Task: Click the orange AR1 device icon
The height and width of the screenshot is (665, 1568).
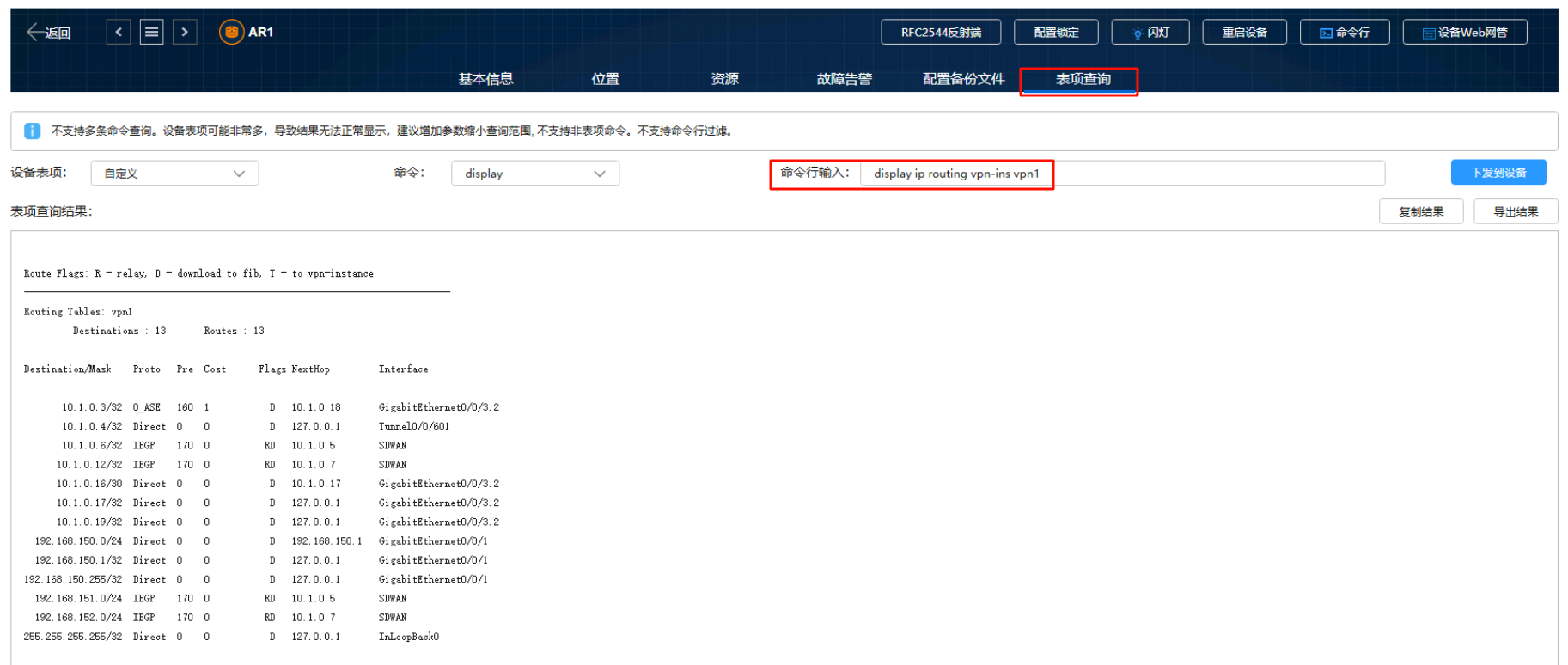Action: [231, 33]
